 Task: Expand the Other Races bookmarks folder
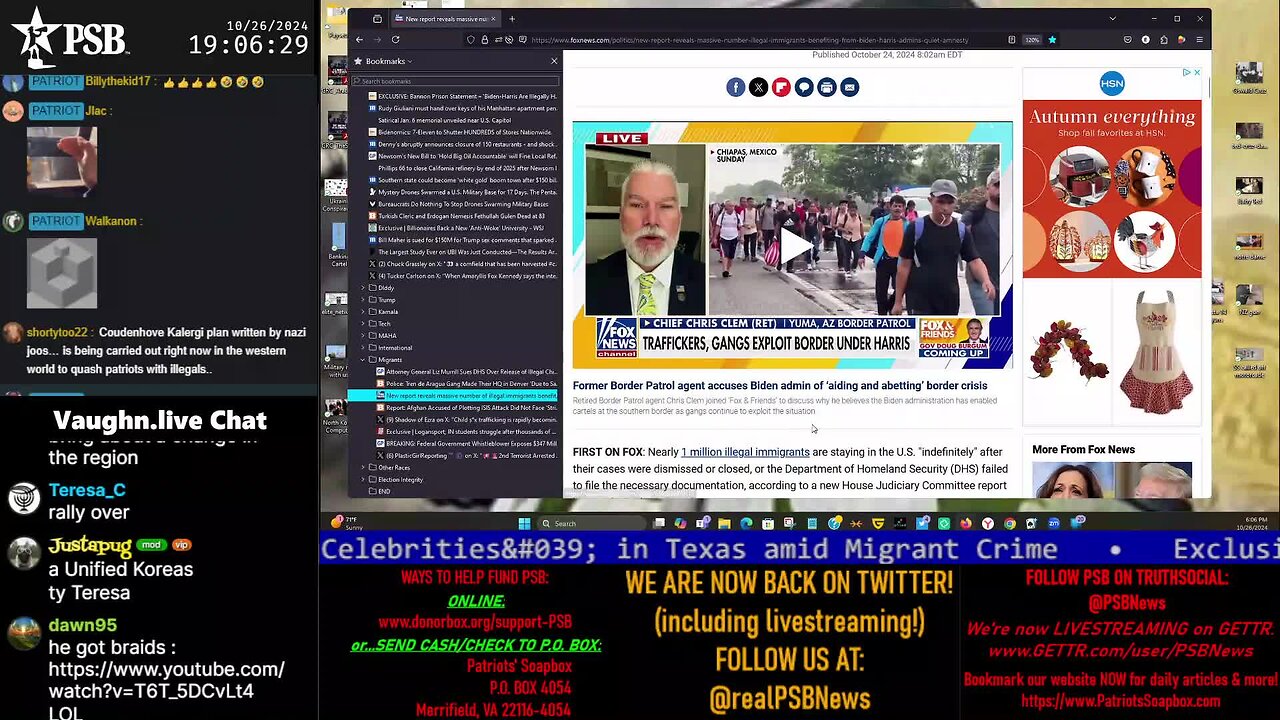(363, 467)
